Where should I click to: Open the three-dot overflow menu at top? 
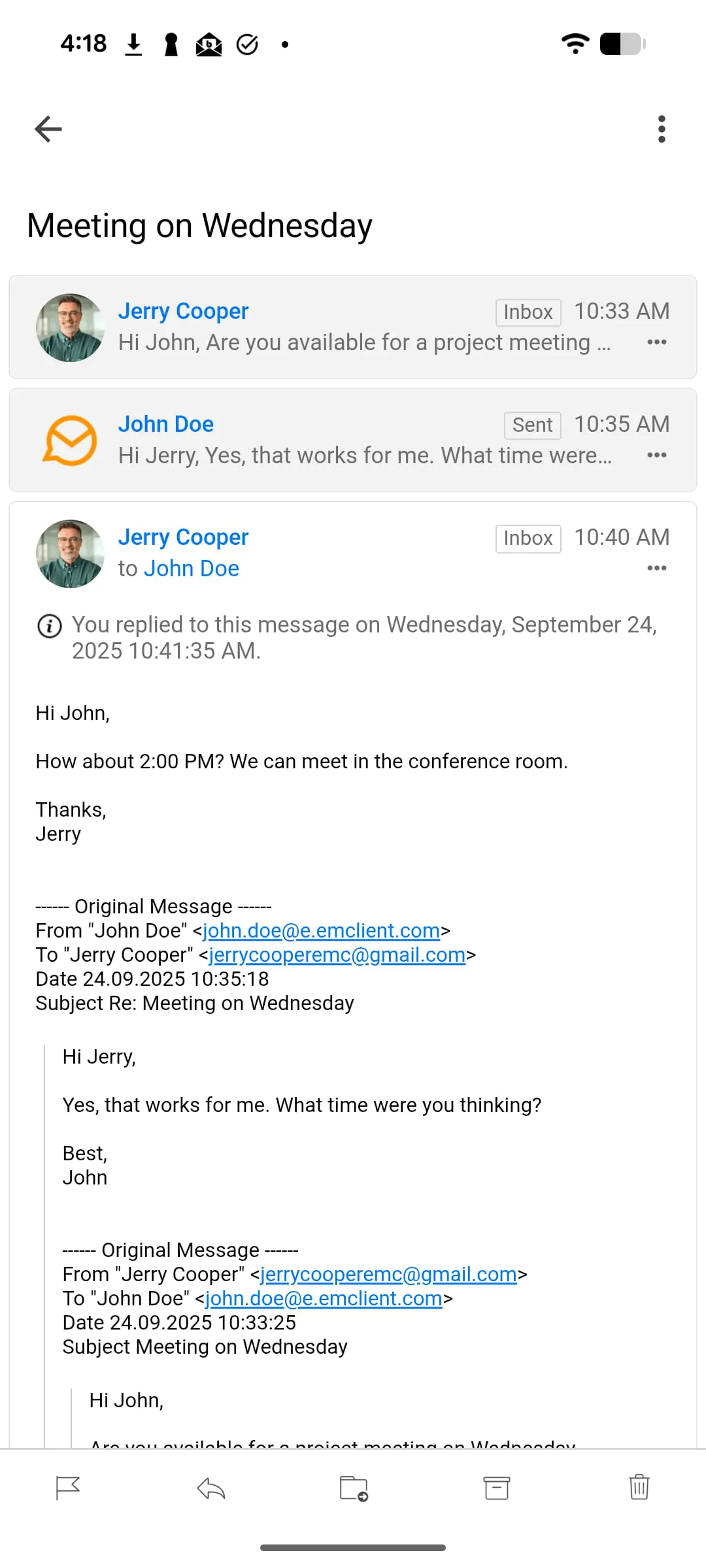662,129
